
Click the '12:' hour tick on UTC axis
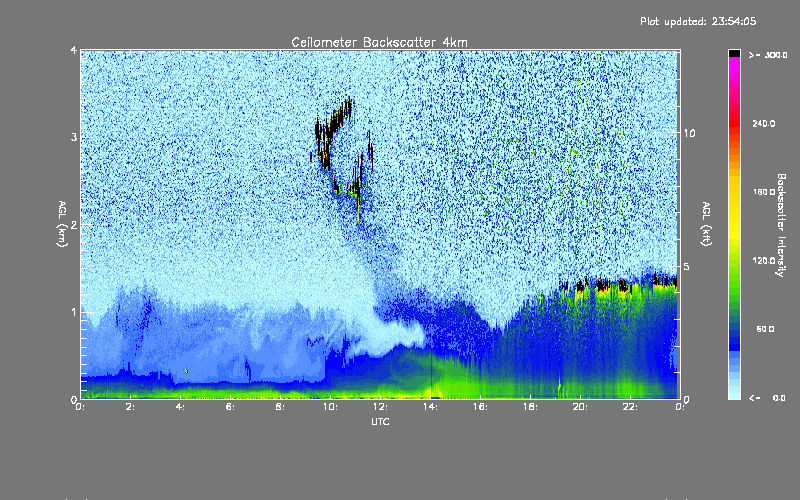tap(380, 407)
